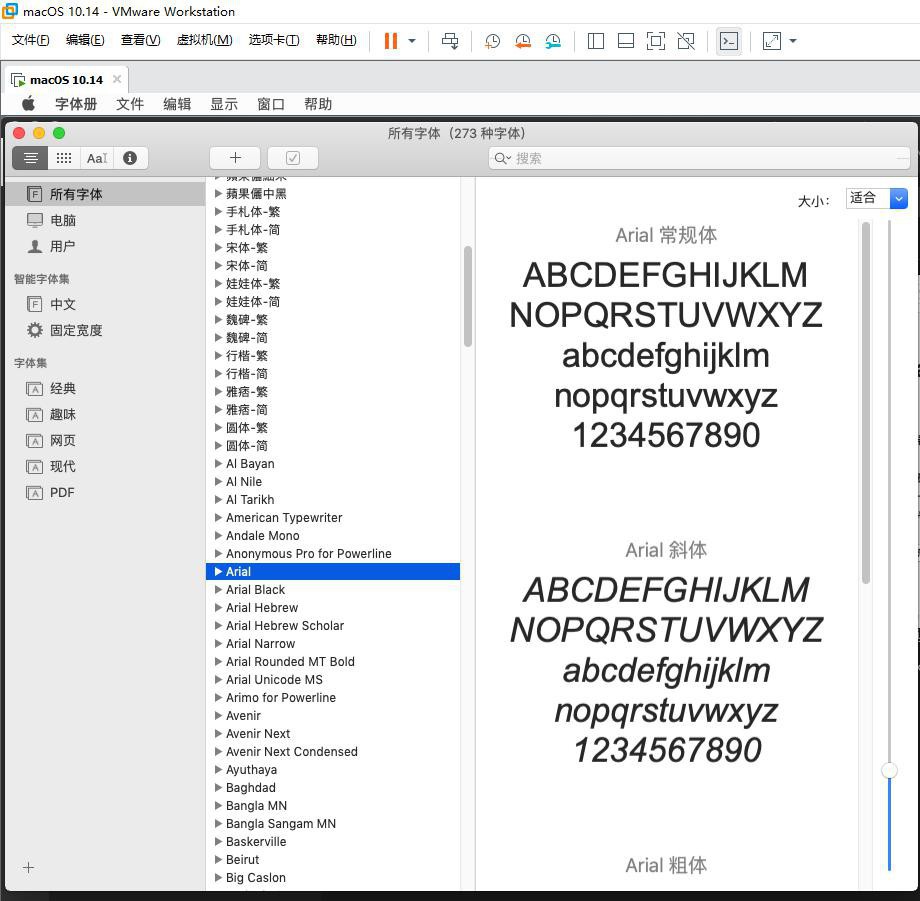The image size is (920, 901).
Task: Open search options magnifier dropdown
Action: click(502, 158)
